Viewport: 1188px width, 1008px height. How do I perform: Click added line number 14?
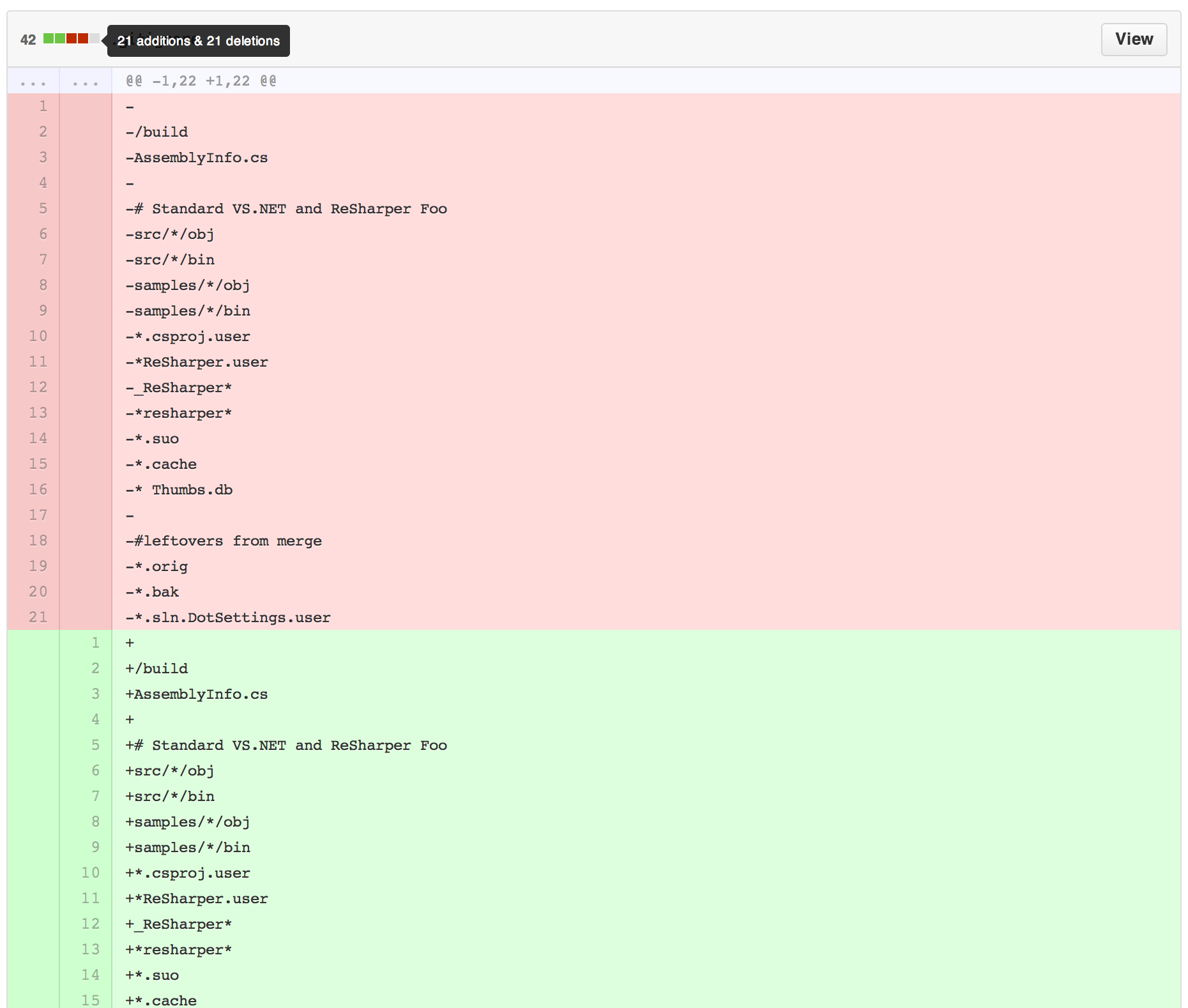tap(91, 975)
